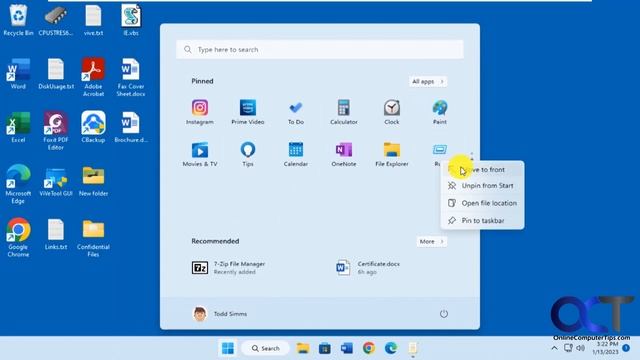Viewport: 640px width, 360px height.
Task: Open Edge from the taskbar
Action: coord(391,348)
